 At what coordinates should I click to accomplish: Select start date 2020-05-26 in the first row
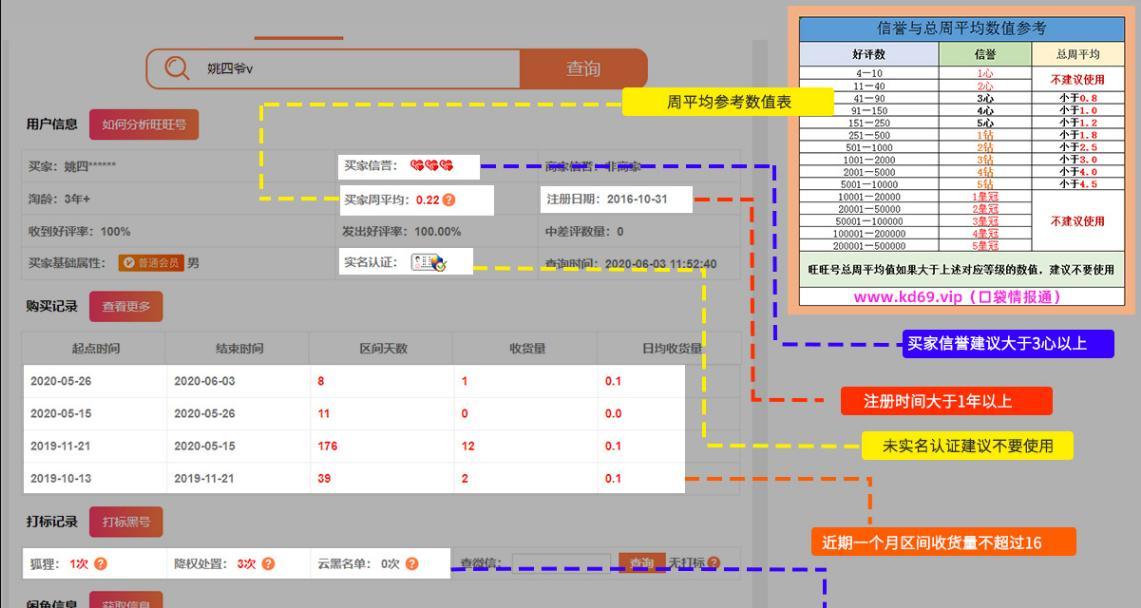tap(61, 381)
